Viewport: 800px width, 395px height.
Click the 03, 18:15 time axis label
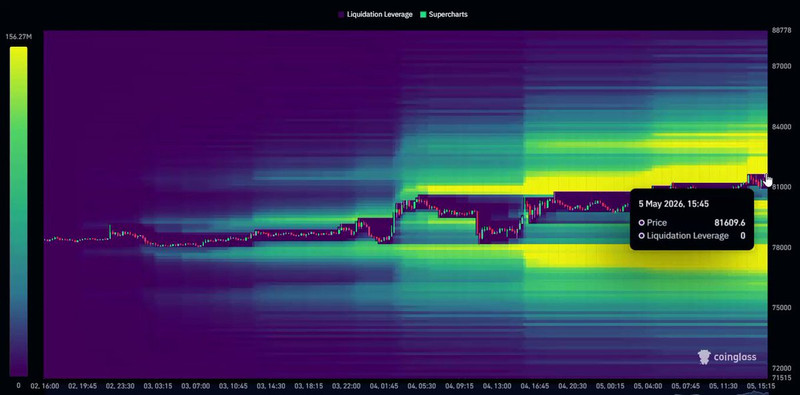tap(309, 386)
